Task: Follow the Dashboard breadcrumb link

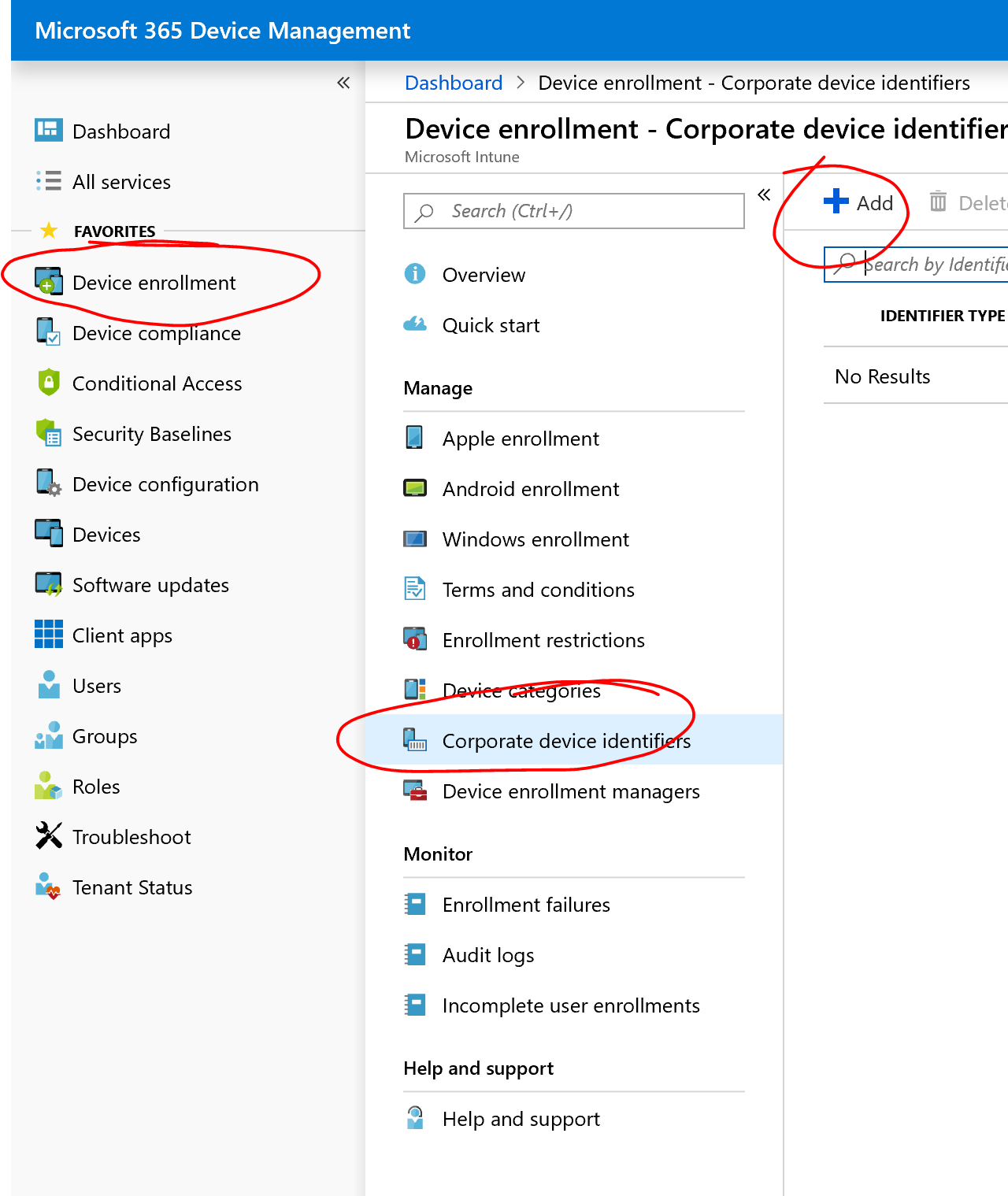Action: pyautogui.click(x=453, y=82)
